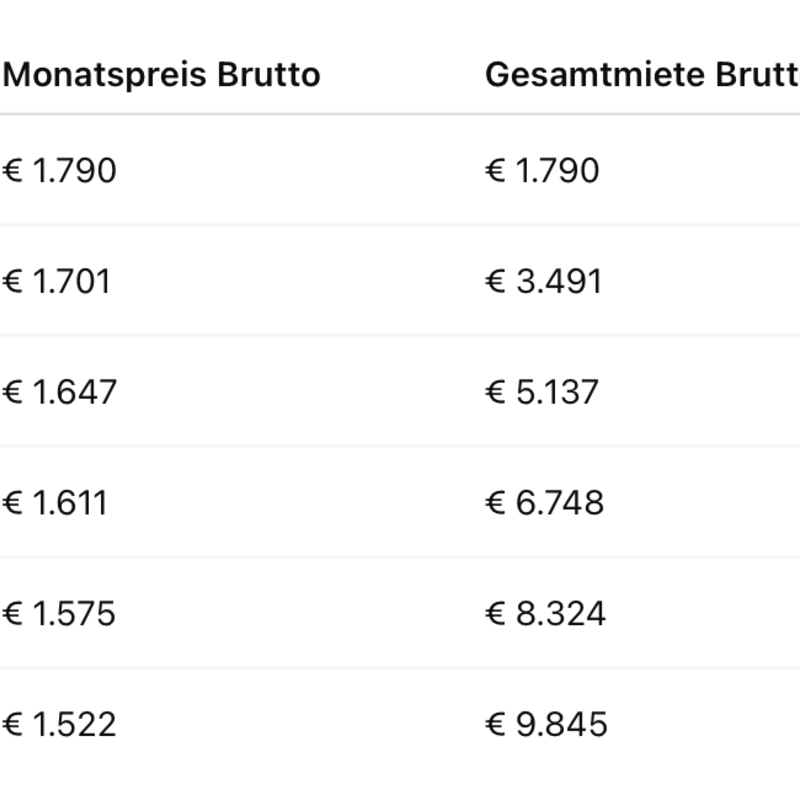The width and height of the screenshot is (800, 800).
Task: Click the € 1.611 monthly price value
Action: (x=55, y=503)
